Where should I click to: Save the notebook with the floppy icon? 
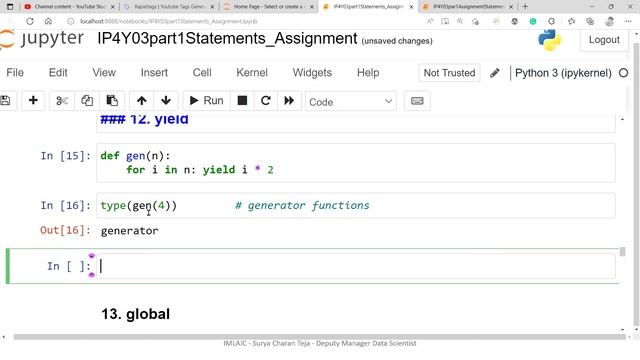click(x=6, y=101)
